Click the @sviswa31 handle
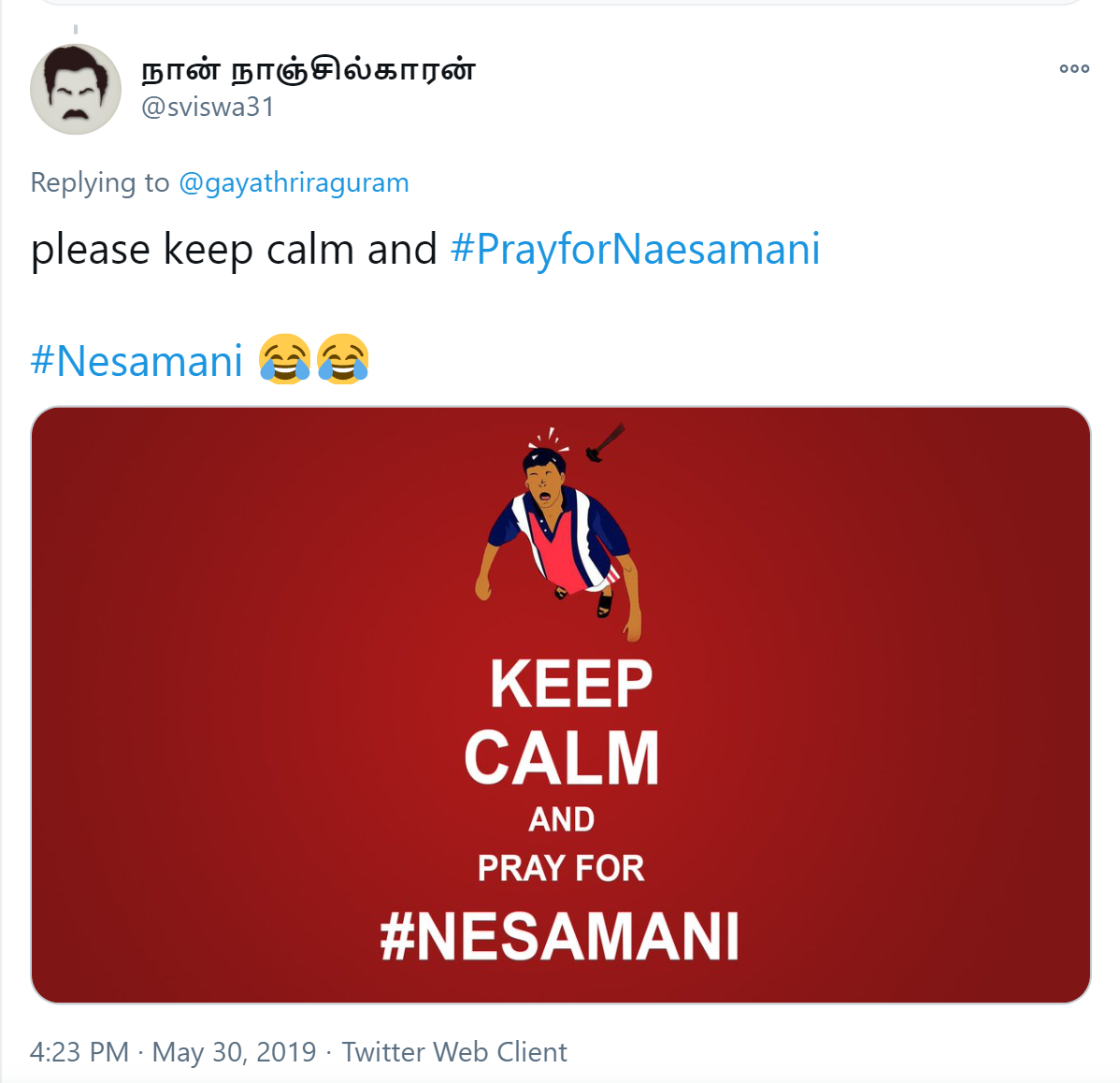 pyautogui.click(x=208, y=108)
